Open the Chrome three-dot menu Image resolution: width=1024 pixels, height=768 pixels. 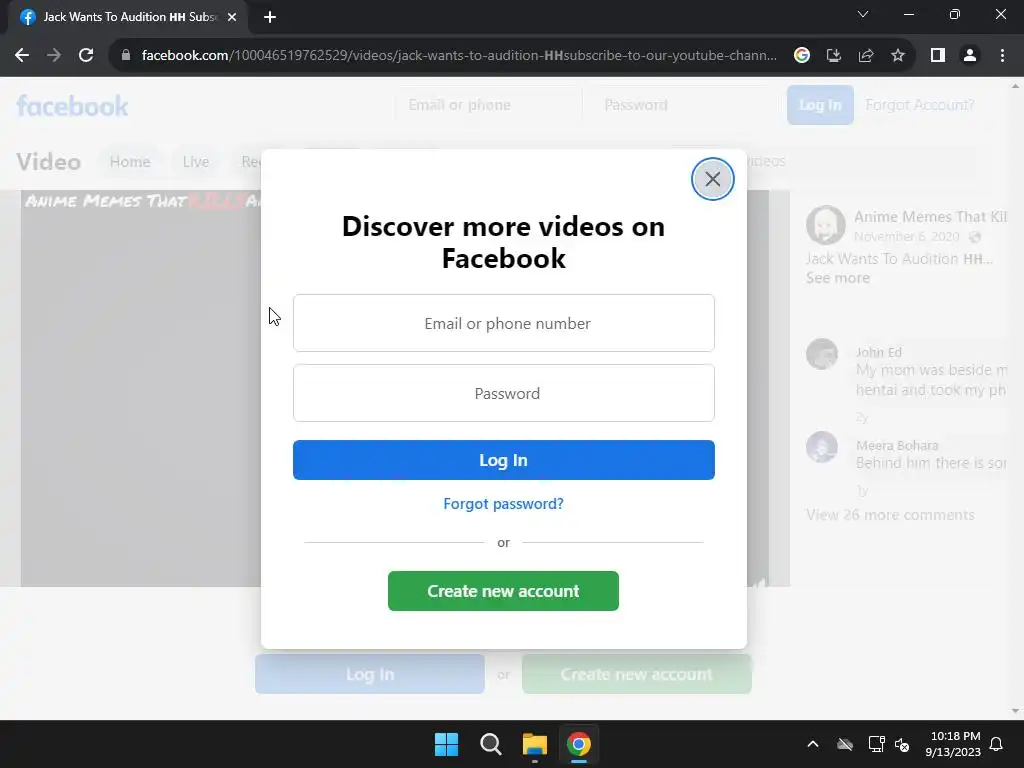[x=1002, y=56]
